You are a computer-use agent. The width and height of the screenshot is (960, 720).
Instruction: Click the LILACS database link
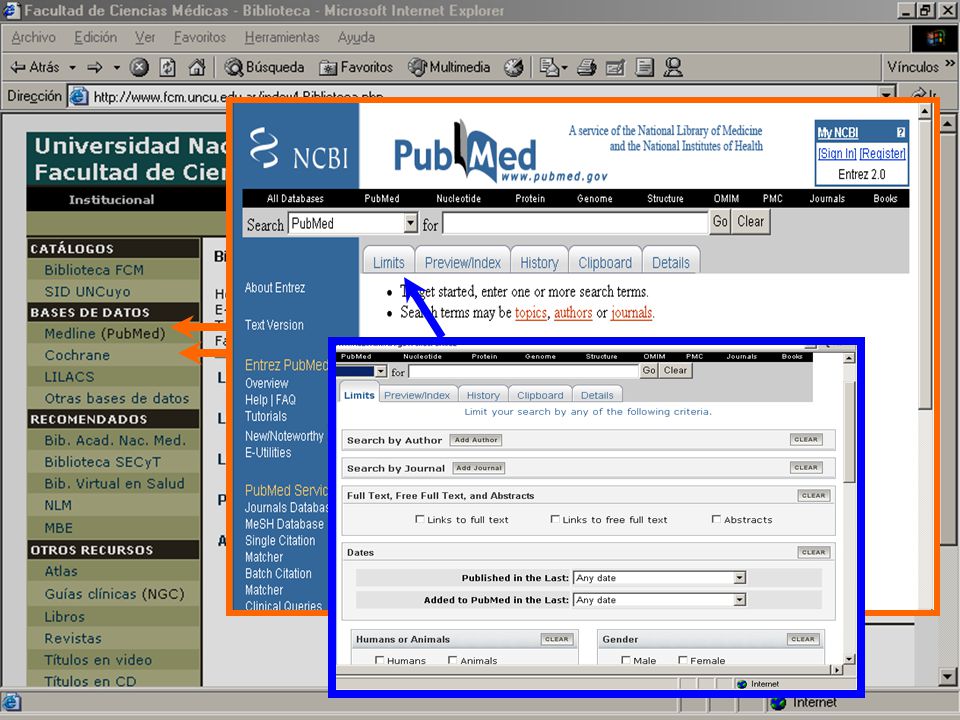pos(69,377)
